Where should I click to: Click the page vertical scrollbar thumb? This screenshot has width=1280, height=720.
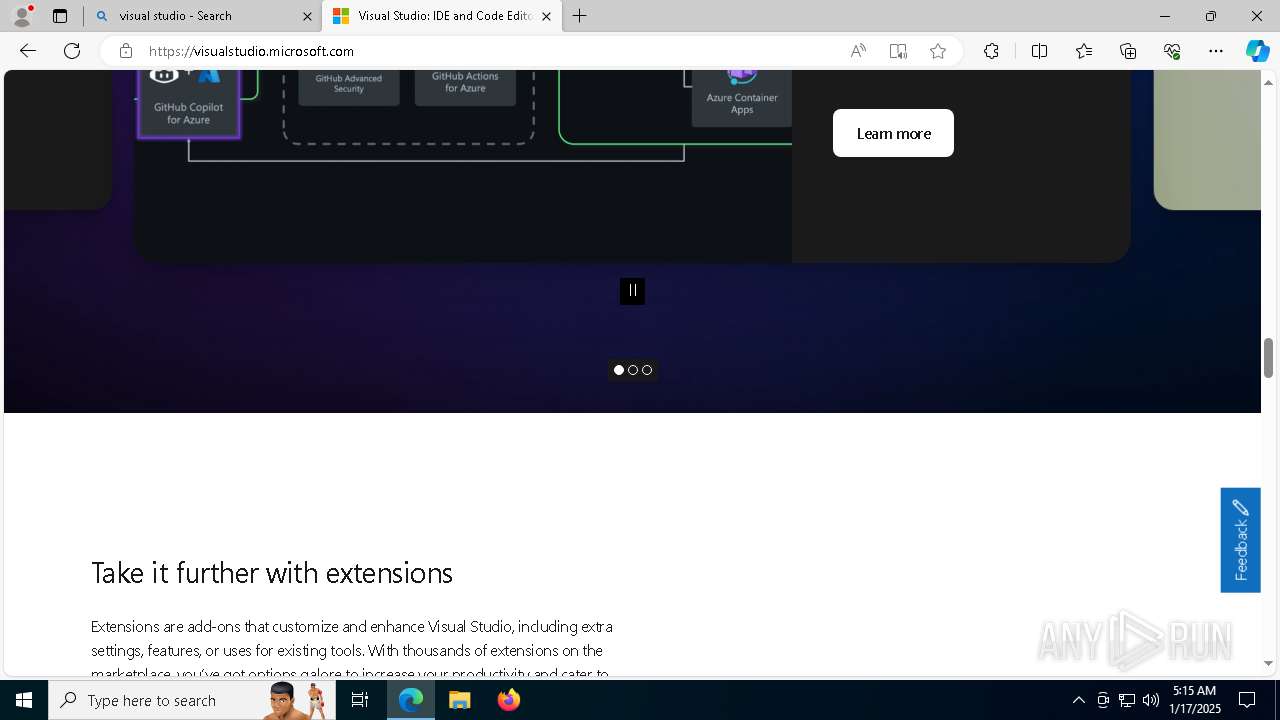pos(1269,358)
